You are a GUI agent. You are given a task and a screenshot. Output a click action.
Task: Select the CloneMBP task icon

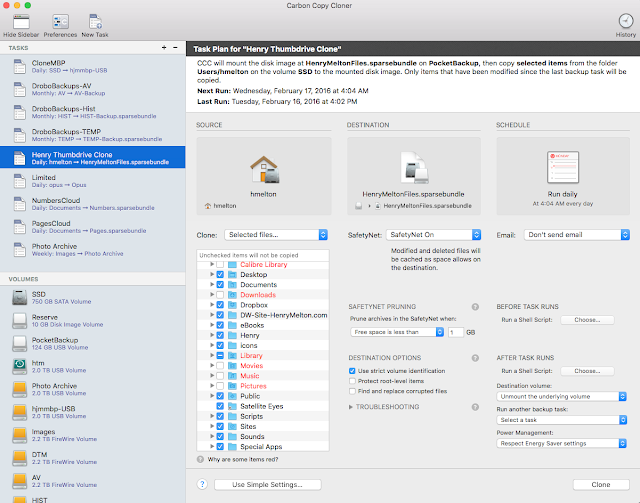tap(20, 66)
